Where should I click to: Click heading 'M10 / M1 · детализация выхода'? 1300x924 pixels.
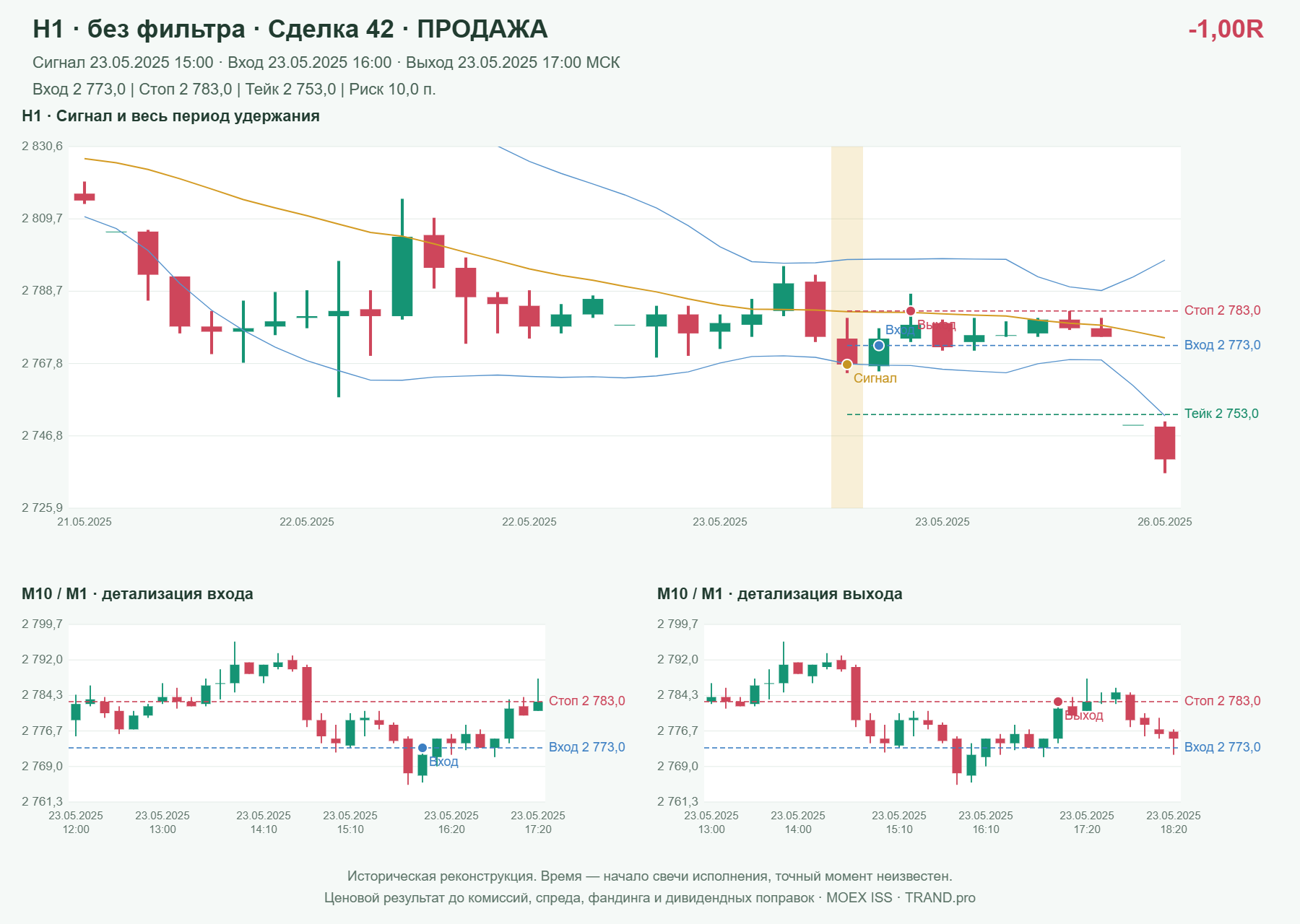[780, 594]
